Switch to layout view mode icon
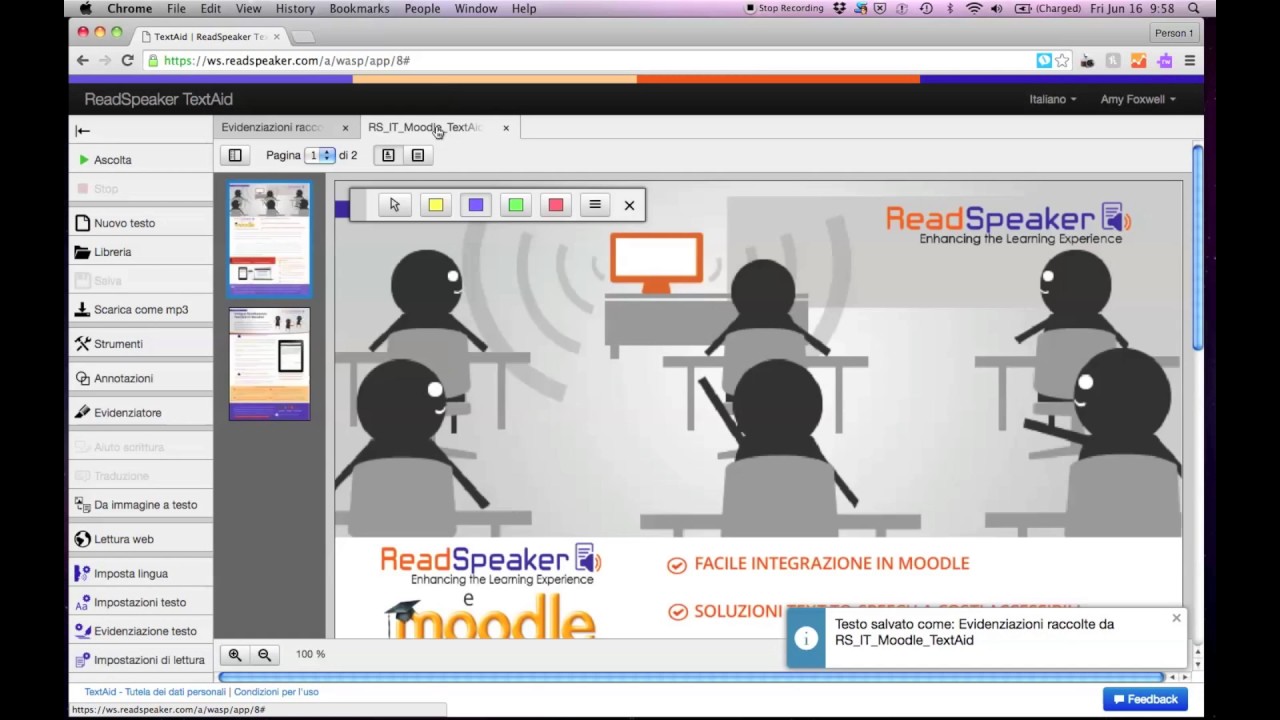 pyautogui.click(x=388, y=155)
